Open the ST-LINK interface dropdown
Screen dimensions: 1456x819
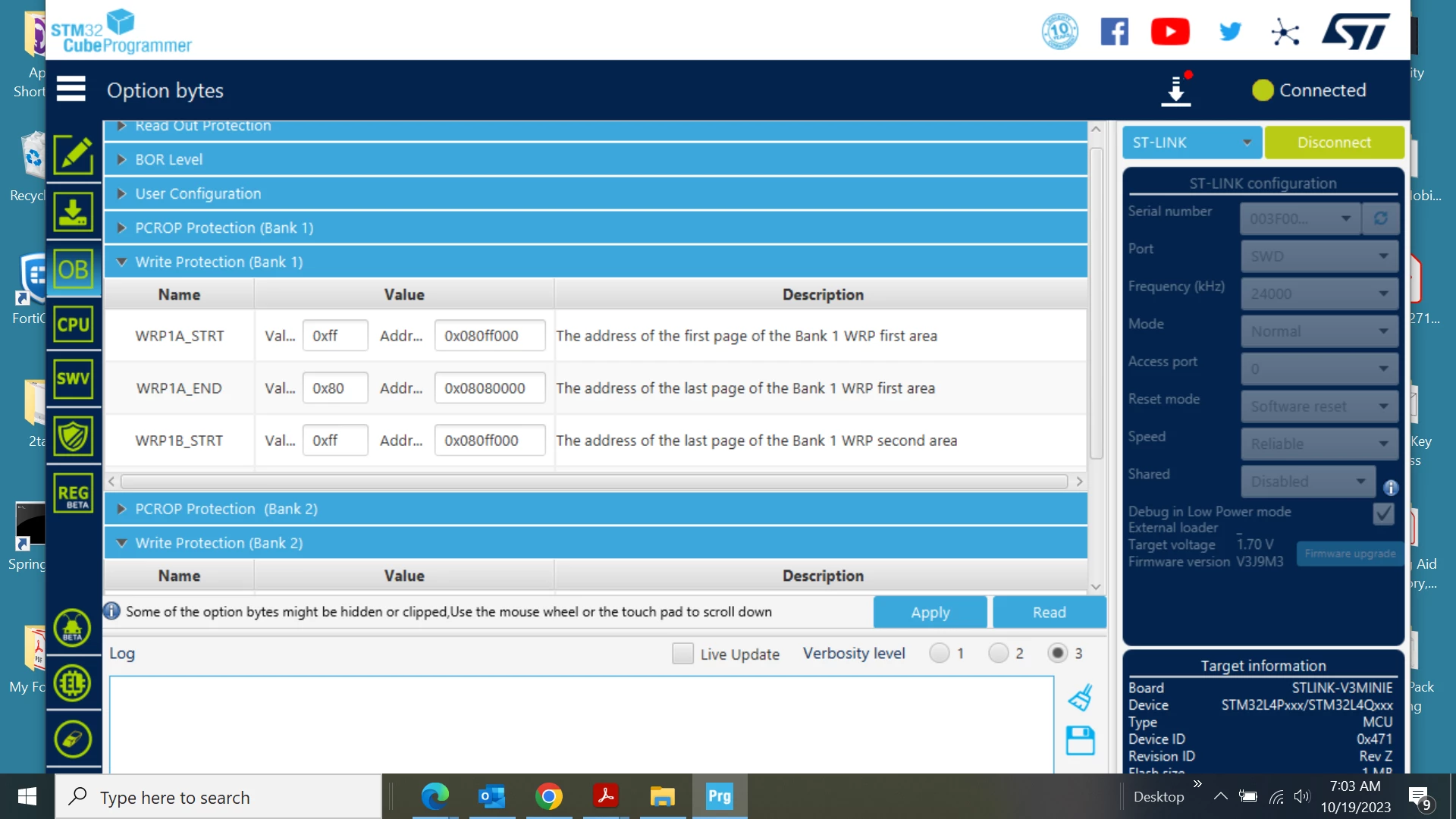coord(1191,143)
